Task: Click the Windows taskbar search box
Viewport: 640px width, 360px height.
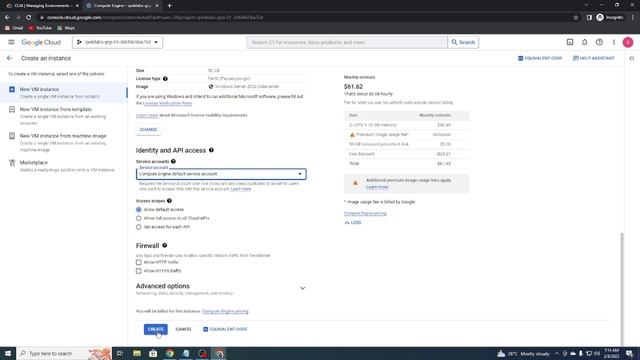Action: 64,353
